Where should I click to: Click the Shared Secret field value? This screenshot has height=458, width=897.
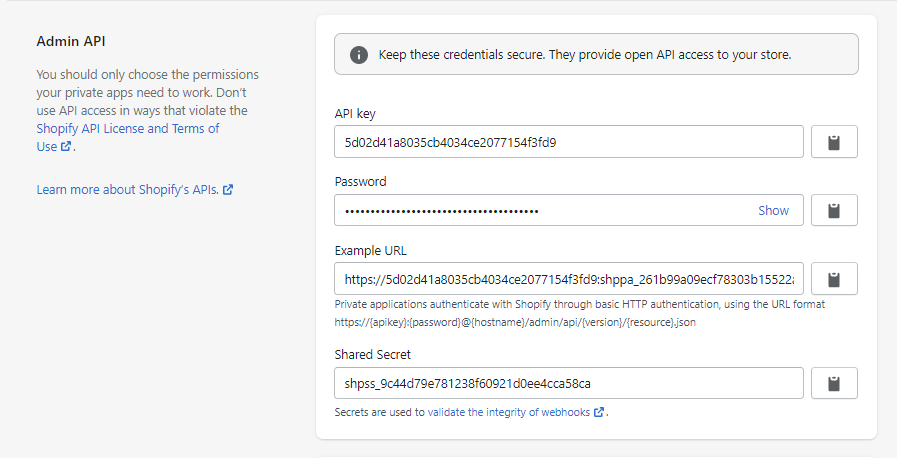point(467,384)
